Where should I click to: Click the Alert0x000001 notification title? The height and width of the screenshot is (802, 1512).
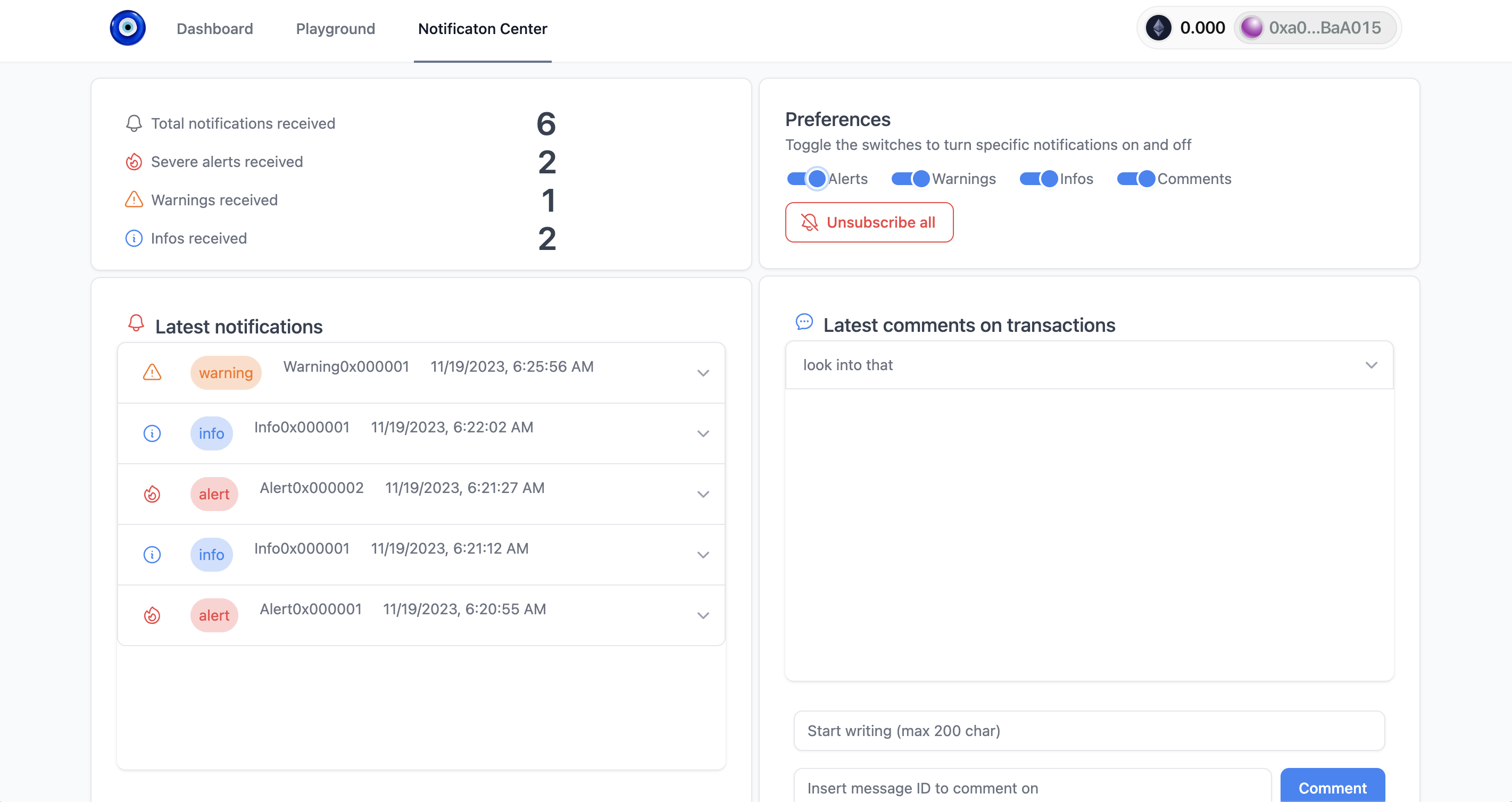311,609
